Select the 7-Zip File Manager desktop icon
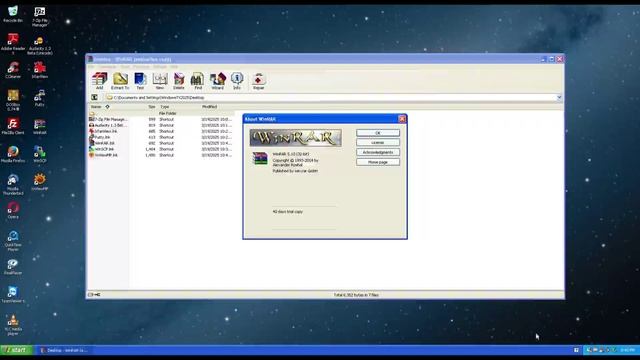Image resolution: width=640 pixels, height=360 pixels. tap(40, 16)
